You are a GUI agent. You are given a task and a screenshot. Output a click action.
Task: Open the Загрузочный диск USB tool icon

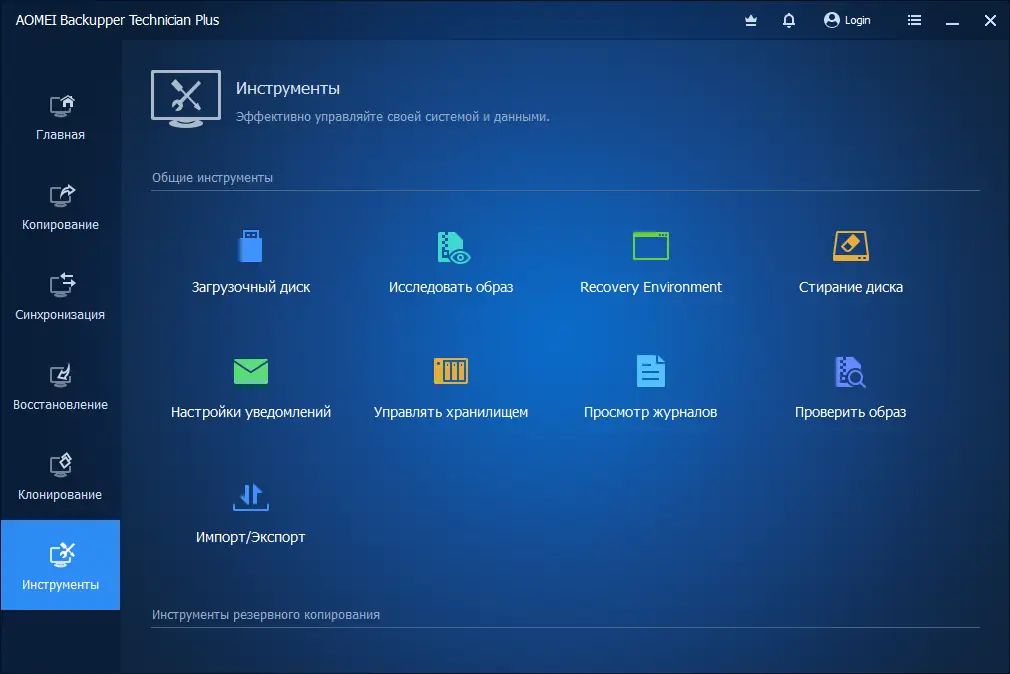point(250,246)
